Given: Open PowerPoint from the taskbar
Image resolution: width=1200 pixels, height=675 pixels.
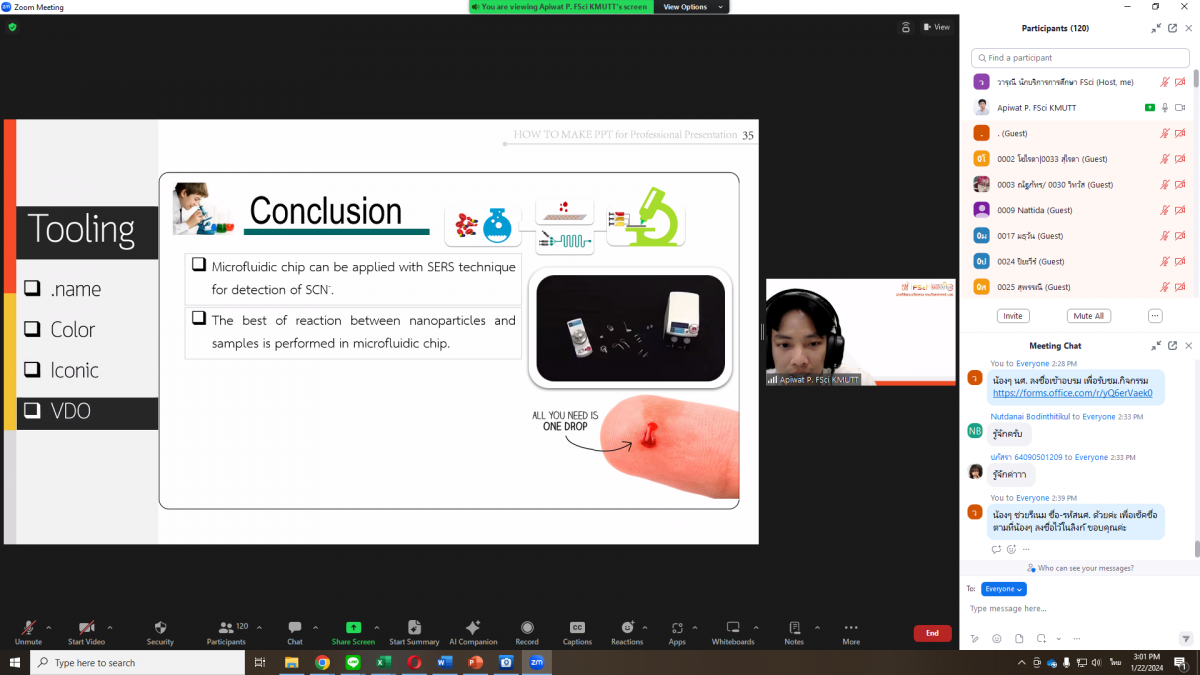Looking at the screenshot, I should point(475,662).
